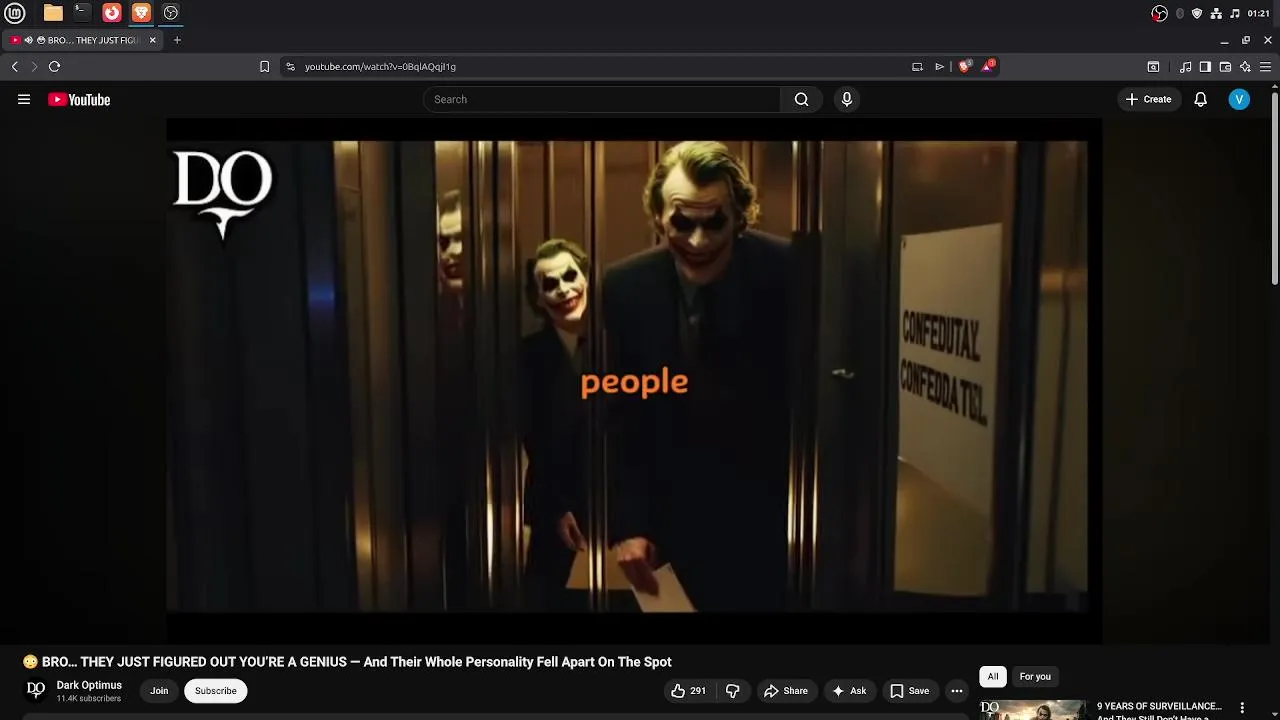Open the music note sound tray icon
Viewport: 1280px width, 720px height.
tap(1235, 13)
